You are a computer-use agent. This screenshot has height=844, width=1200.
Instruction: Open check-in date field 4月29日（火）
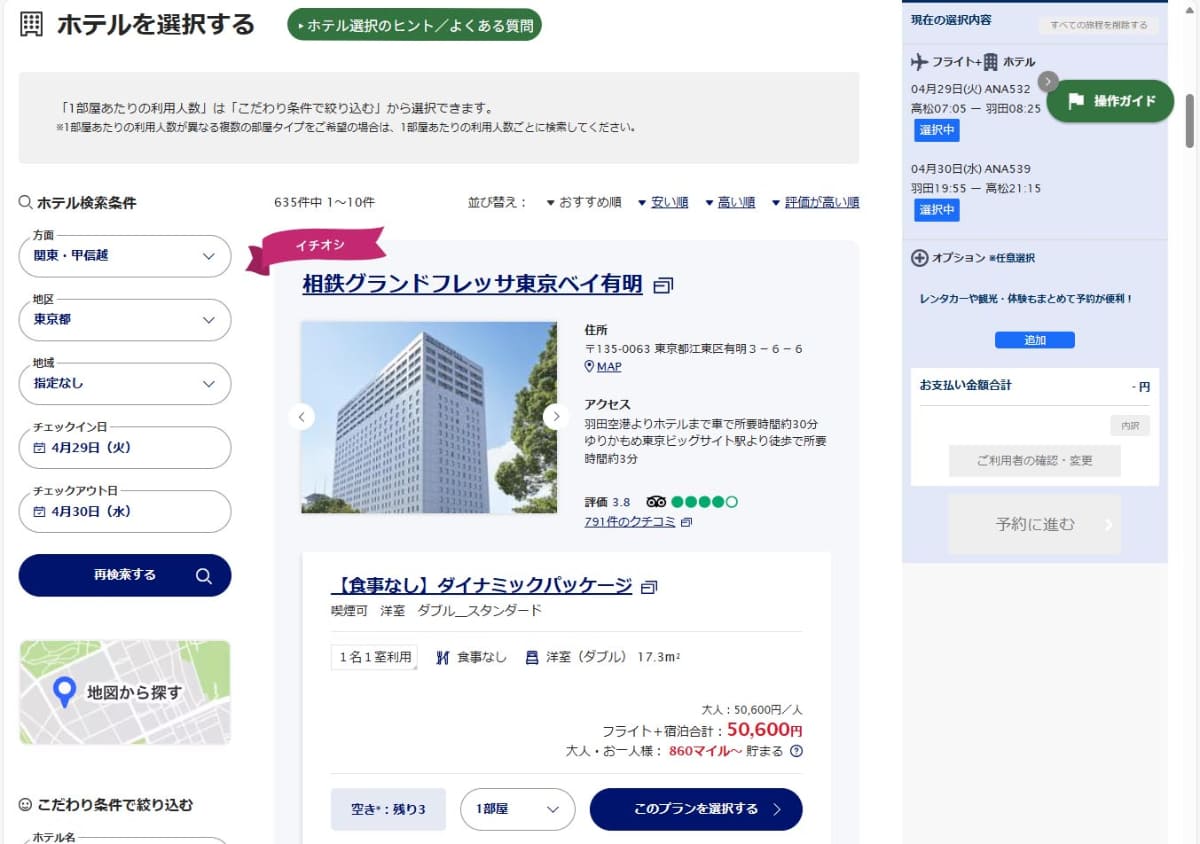point(125,448)
